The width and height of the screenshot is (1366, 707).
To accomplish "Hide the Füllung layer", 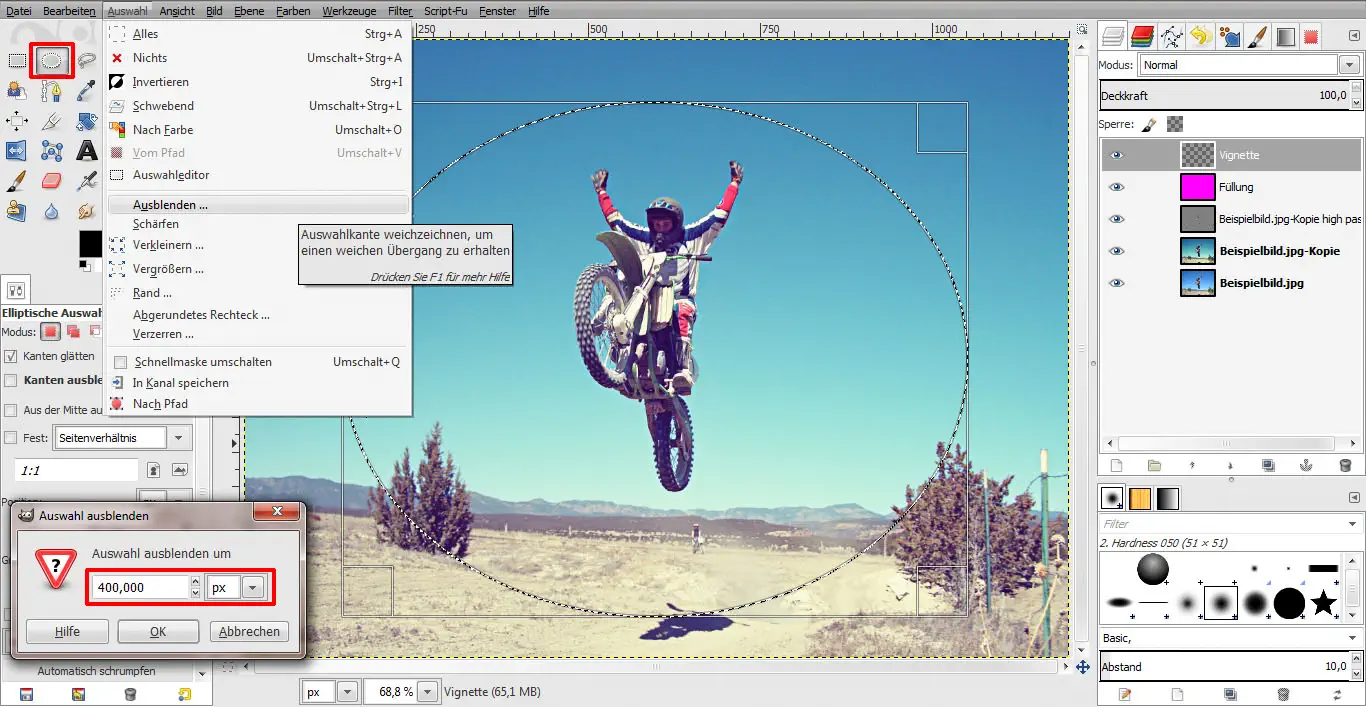I will tap(1117, 186).
